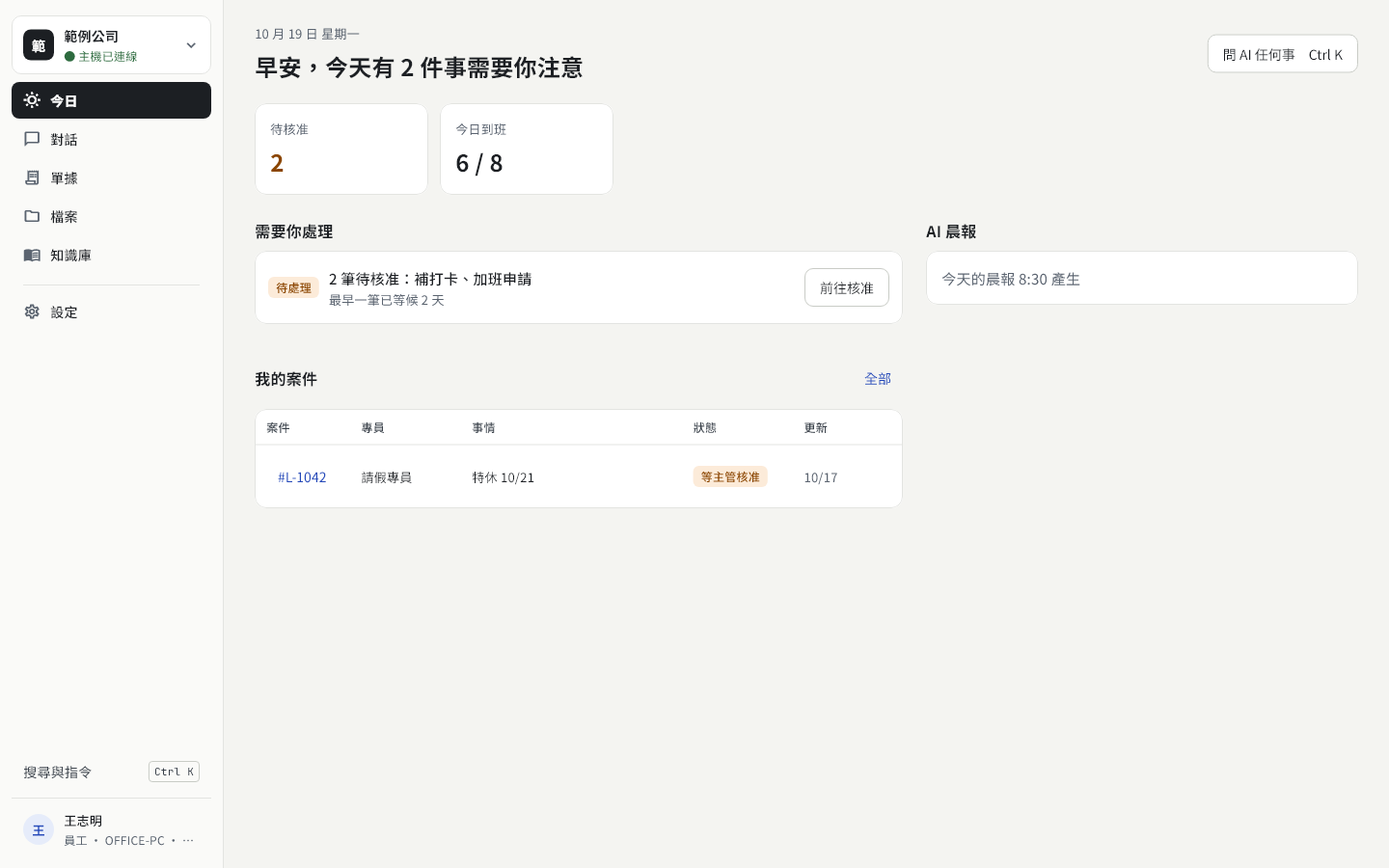Viewport: 1389px width, 868px height.
Task: Click the 待處理 status tag
Action: click(293, 287)
